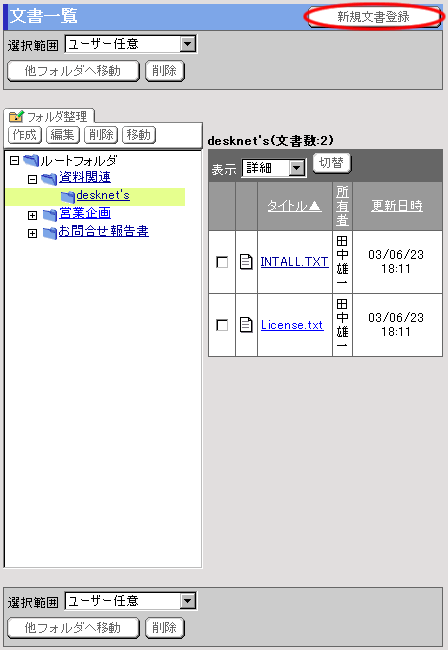Click the ルートフォルダ root folder icon
This screenshot has height=650, width=448.
(31, 160)
